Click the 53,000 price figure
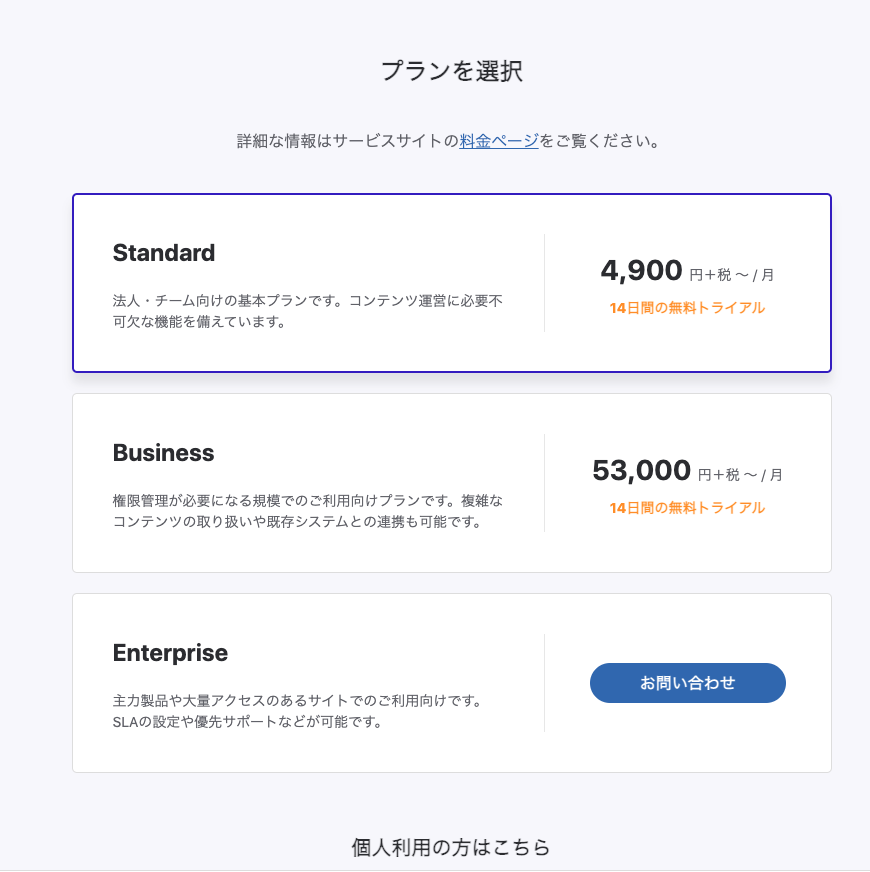Image resolution: width=870 pixels, height=872 pixels. [641, 471]
